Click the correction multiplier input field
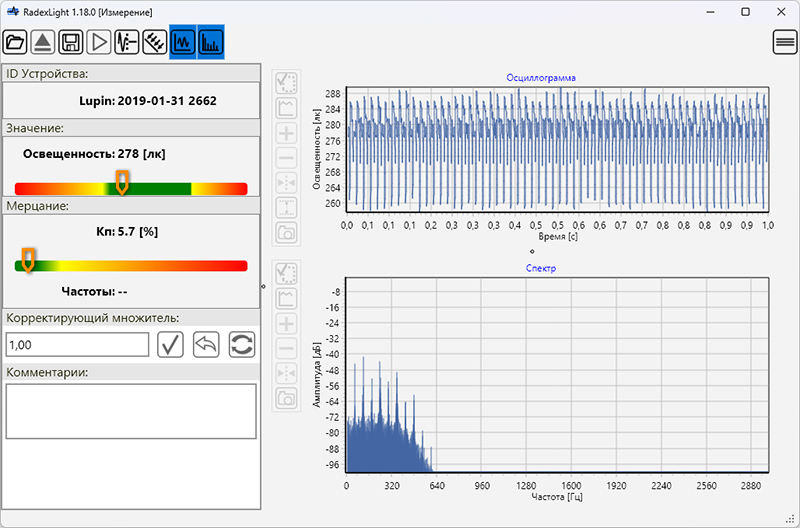 click(x=77, y=345)
